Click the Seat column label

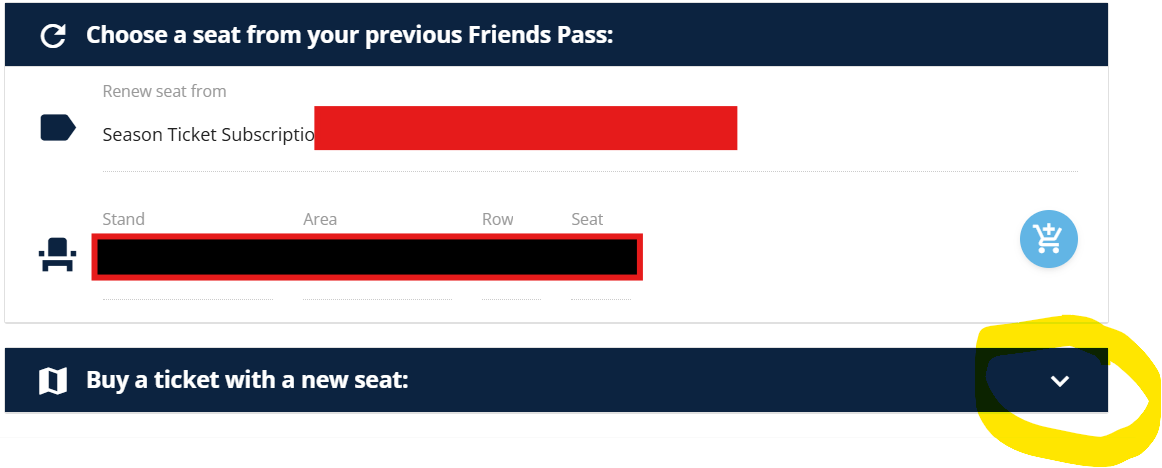(x=587, y=219)
